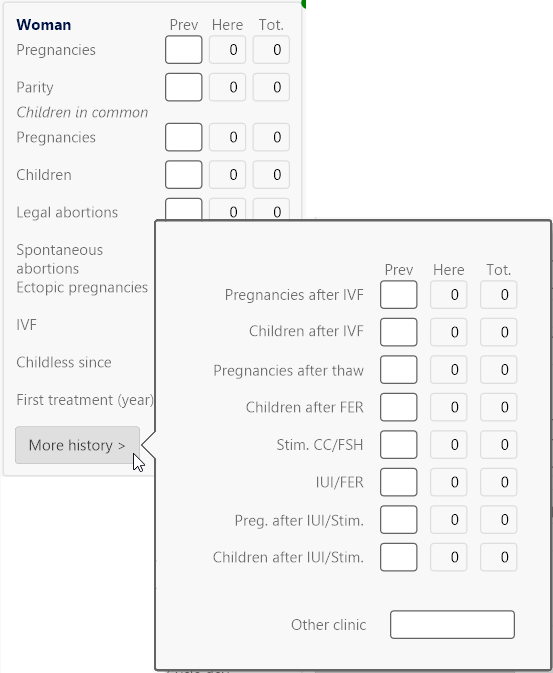The image size is (553, 673).
Task: Select Tot. value in IUI/FER row
Action: [x=498, y=482]
